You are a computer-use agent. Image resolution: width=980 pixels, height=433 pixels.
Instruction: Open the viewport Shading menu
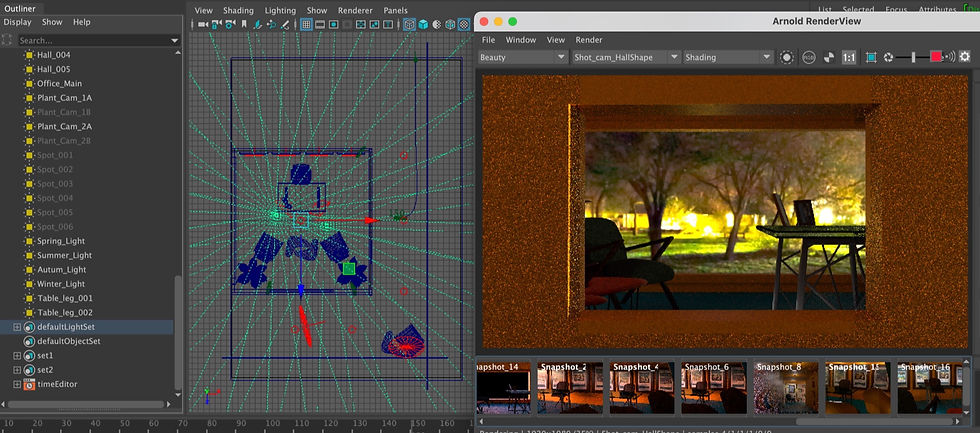[238, 11]
